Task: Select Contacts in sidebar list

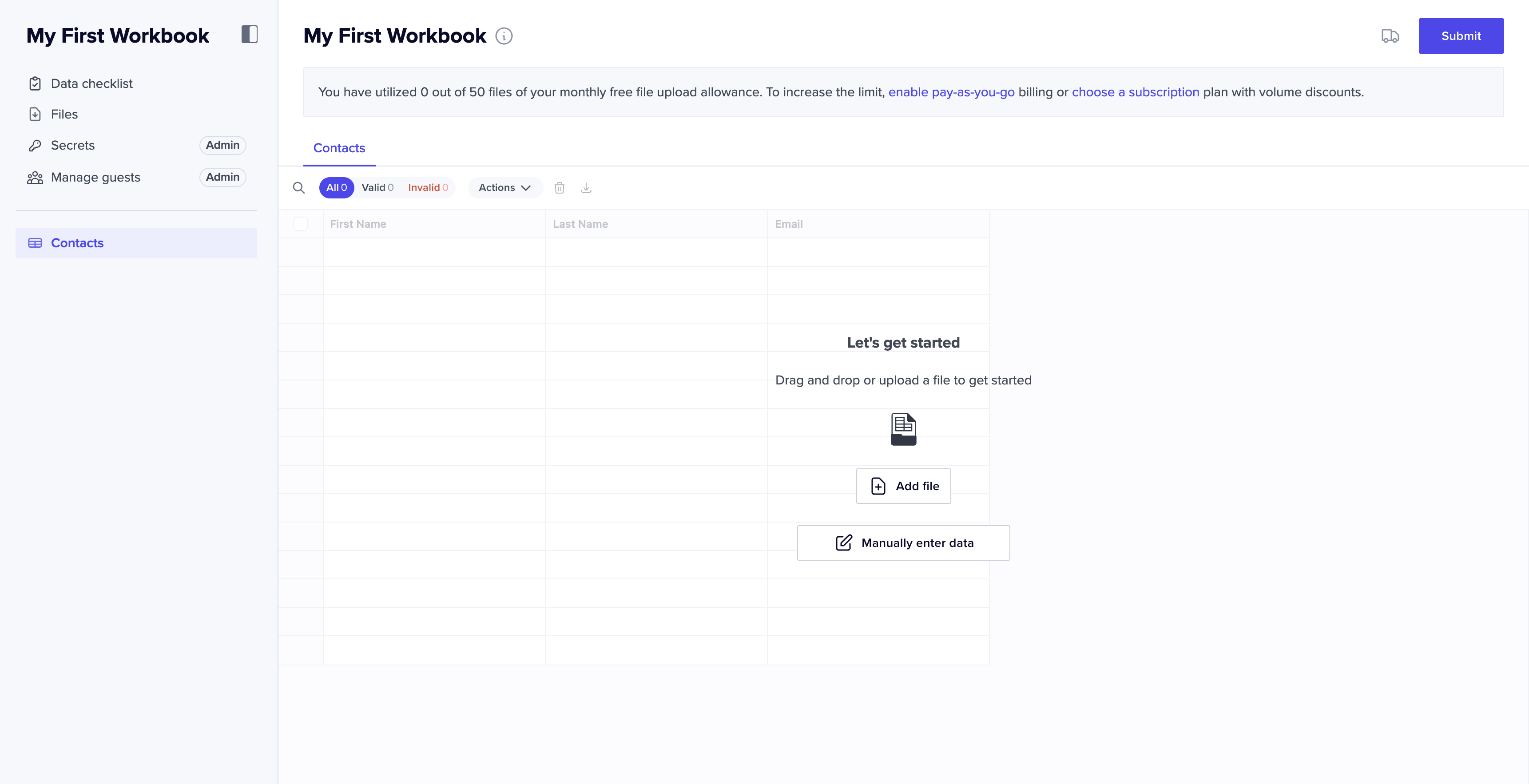Action: coord(77,243)
